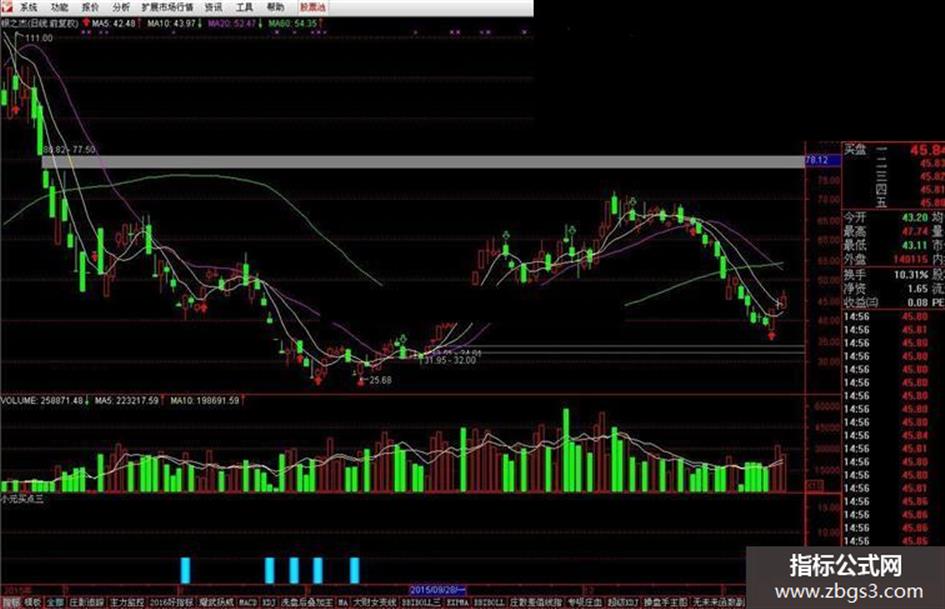Open the 分析 menu

(121, 7)
